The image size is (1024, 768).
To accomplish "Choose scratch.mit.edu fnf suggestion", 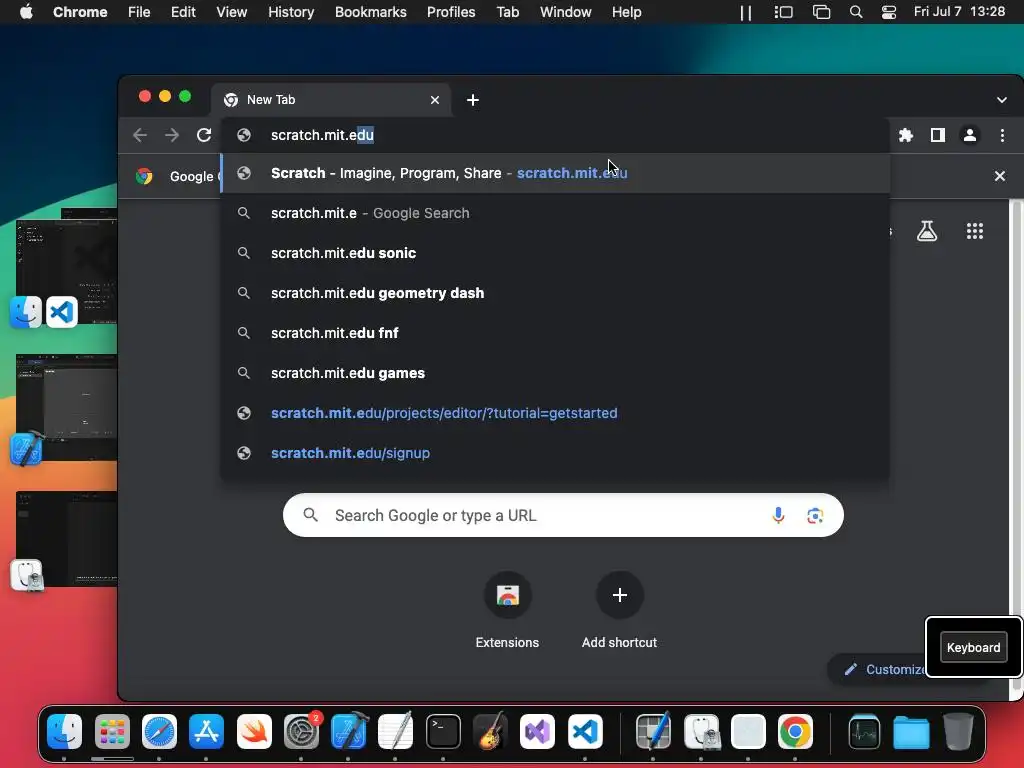I will (x=556, y=333).
